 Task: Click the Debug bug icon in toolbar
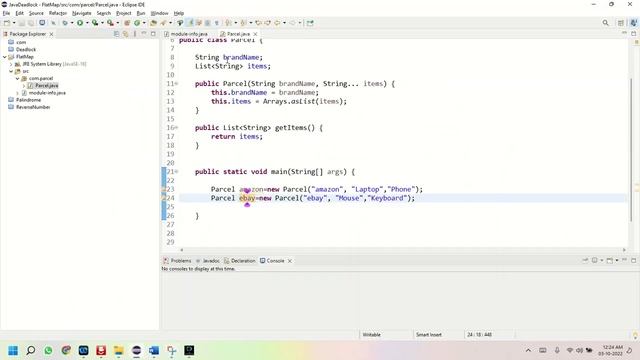(x=65, y=23)
